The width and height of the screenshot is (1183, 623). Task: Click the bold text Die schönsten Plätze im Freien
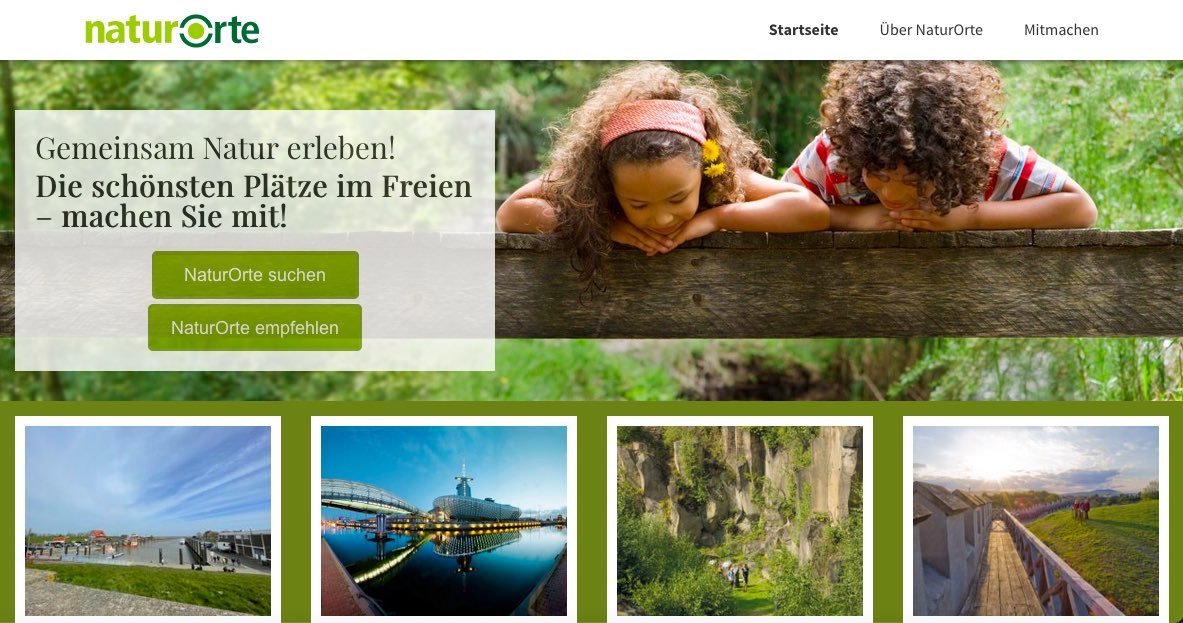[254, 186]
